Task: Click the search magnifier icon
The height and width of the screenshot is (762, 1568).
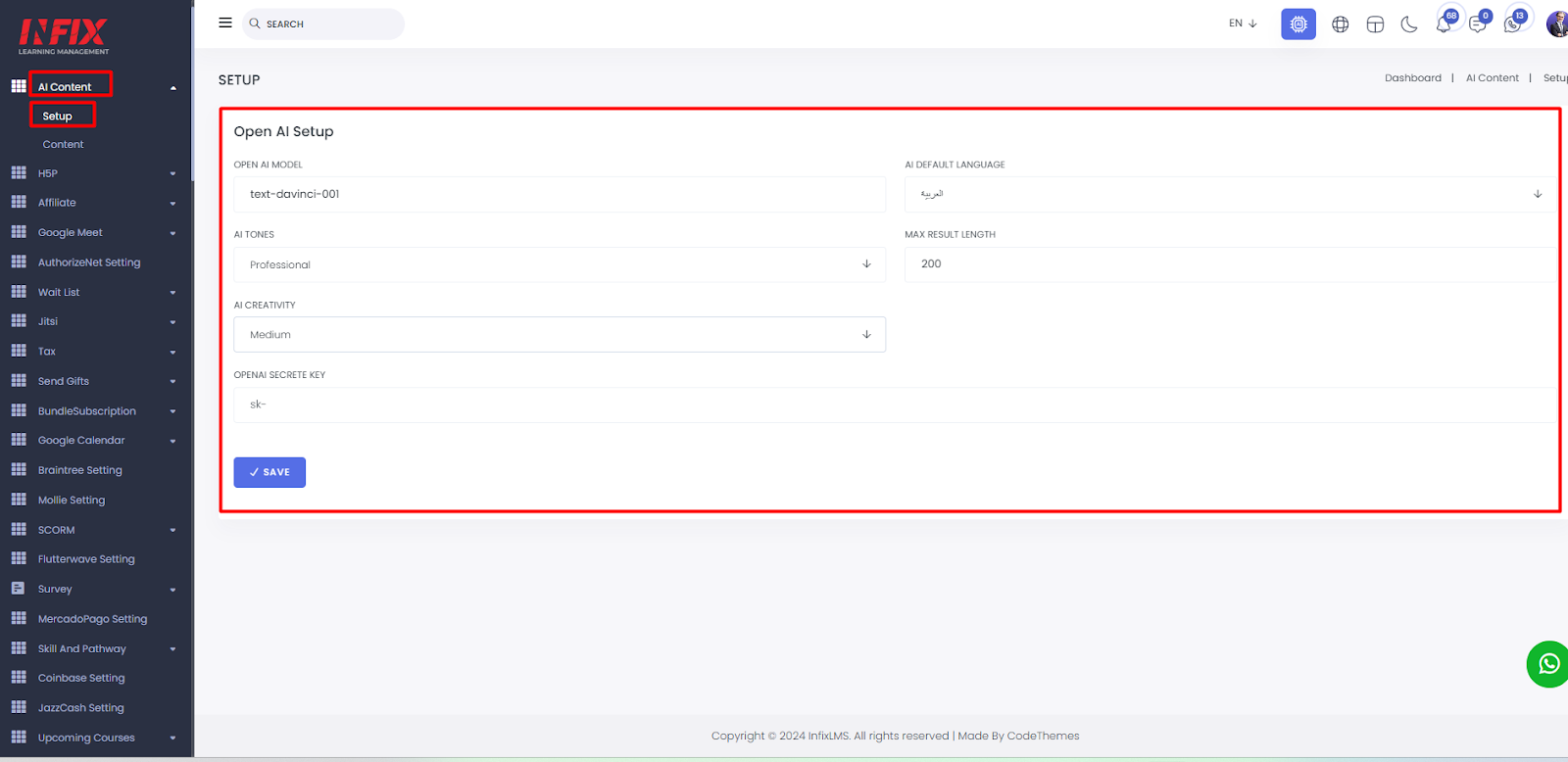Action: [x=255, y=24]
